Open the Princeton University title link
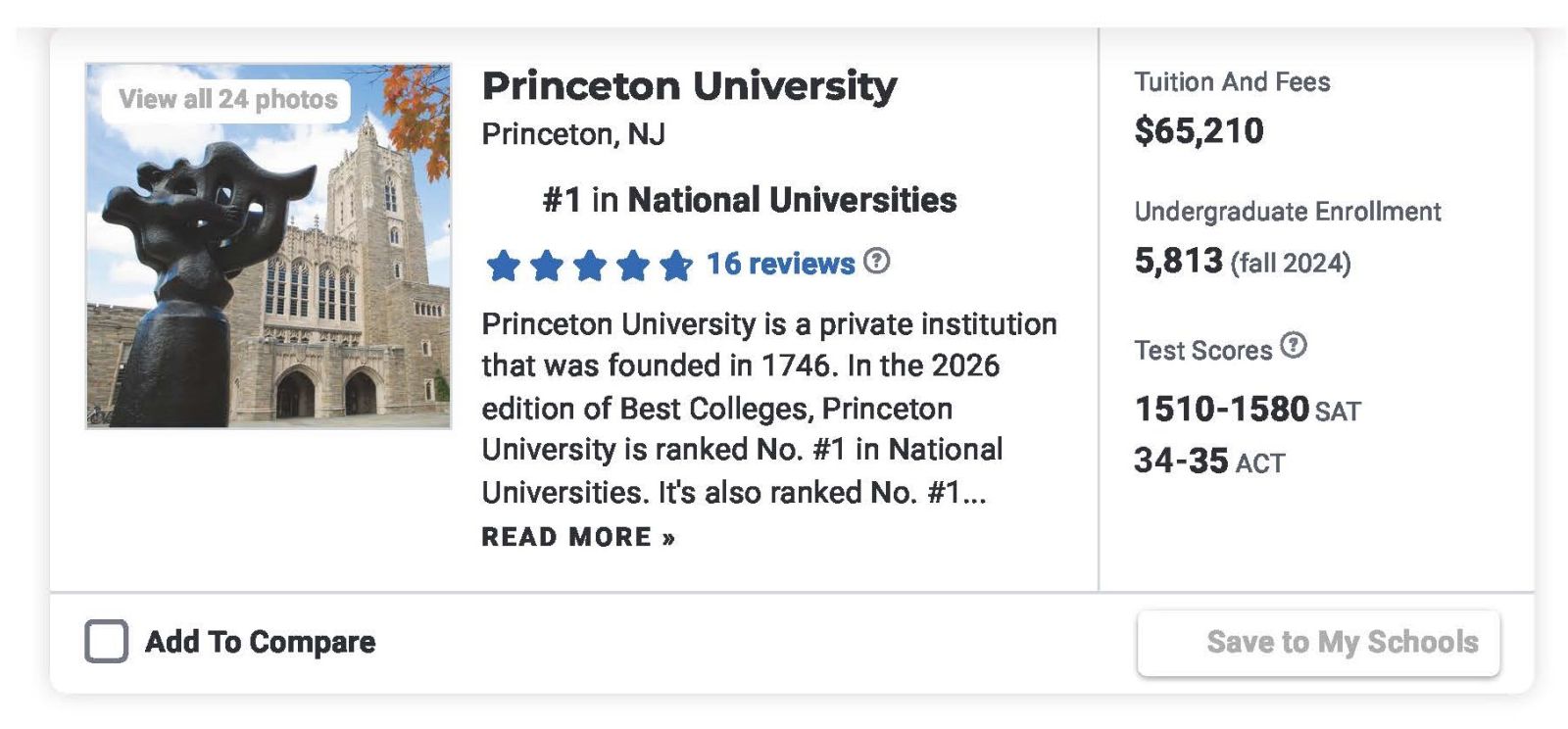This screenshot has height=729, width=1568. pyautogui.click(x=689, y=86)
